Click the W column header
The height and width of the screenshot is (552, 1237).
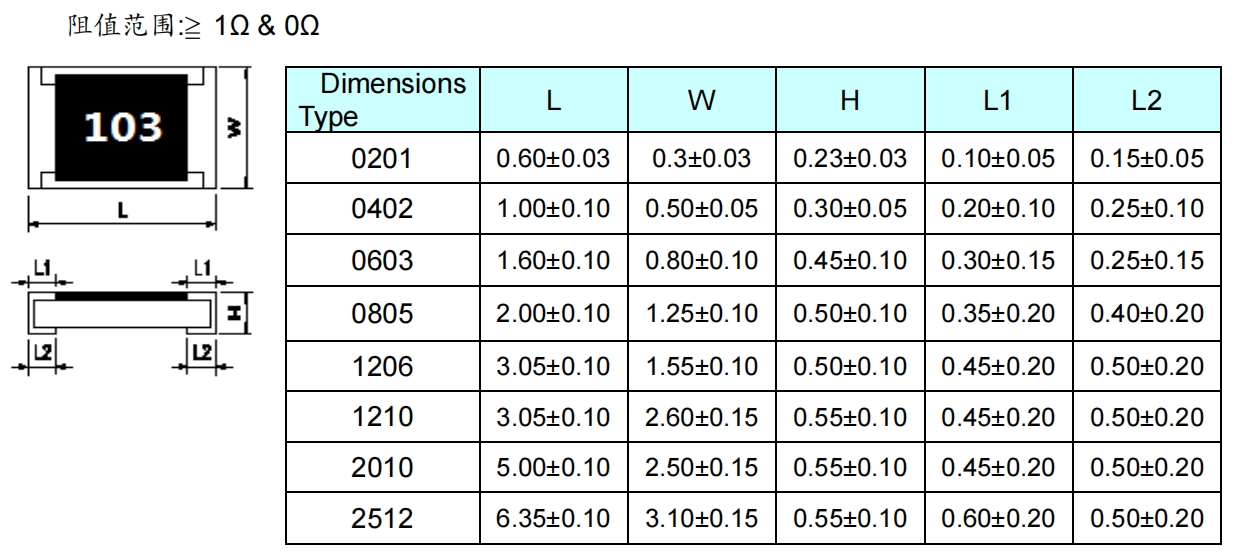point(700,100)
